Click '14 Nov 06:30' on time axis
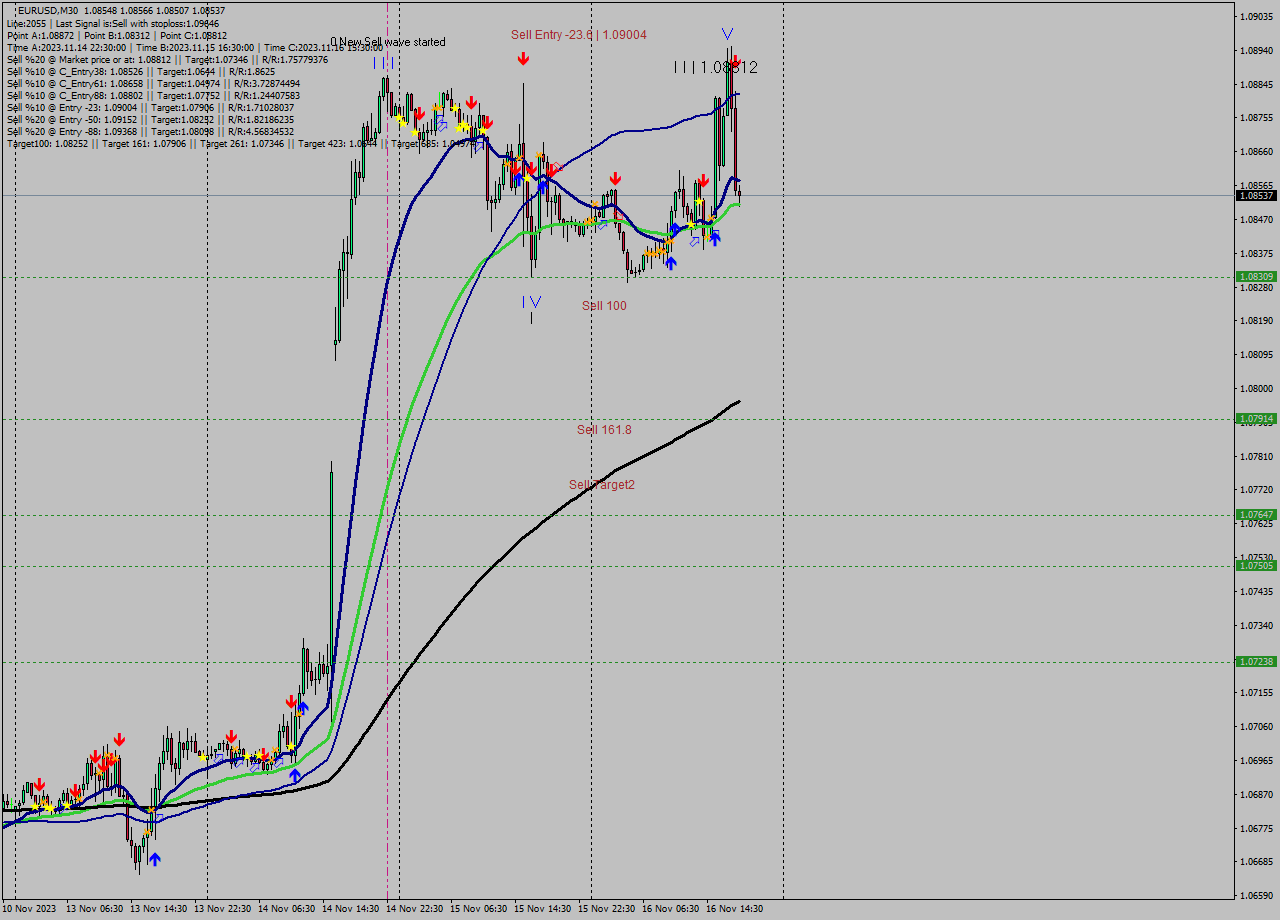Viewport: 1280px width, 920px height. click(x=287, y=909)
